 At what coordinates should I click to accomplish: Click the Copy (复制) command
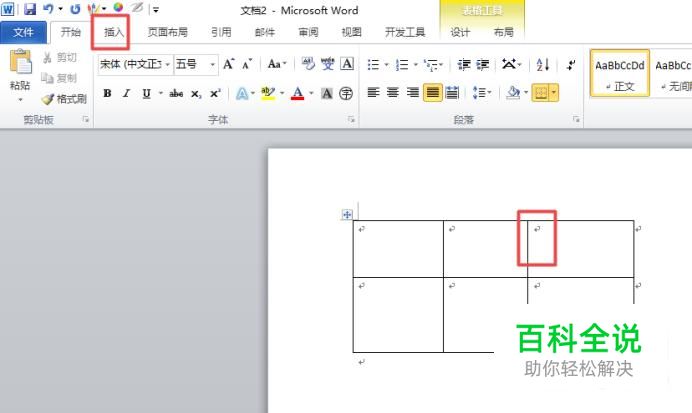[x=60, y=78]
